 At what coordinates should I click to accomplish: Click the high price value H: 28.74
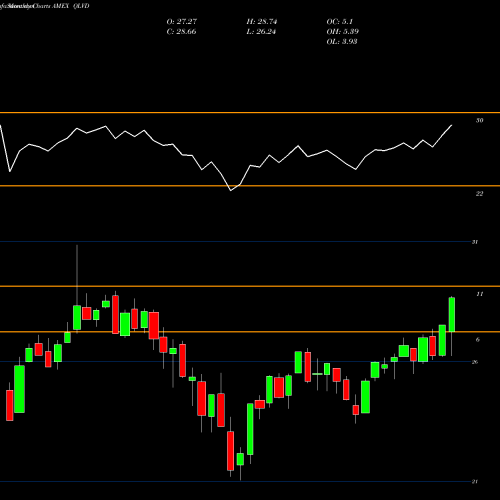262,22
